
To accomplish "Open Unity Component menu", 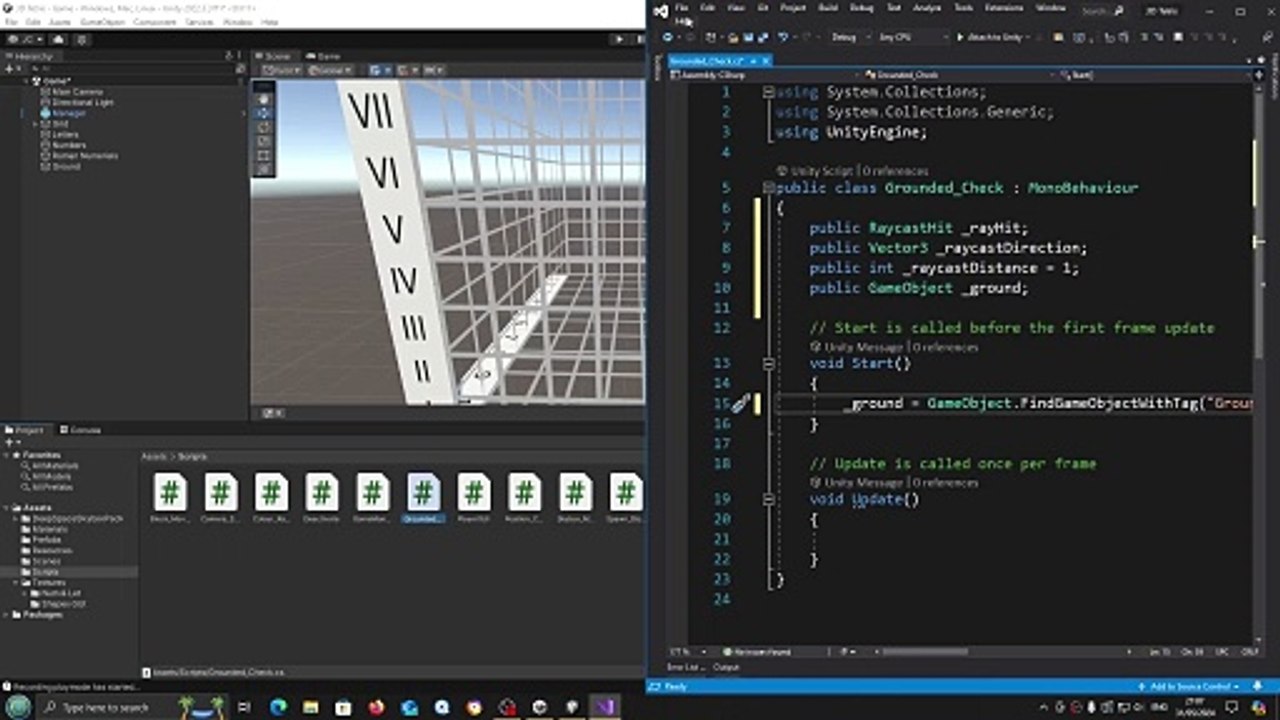I will pos(155,21).
